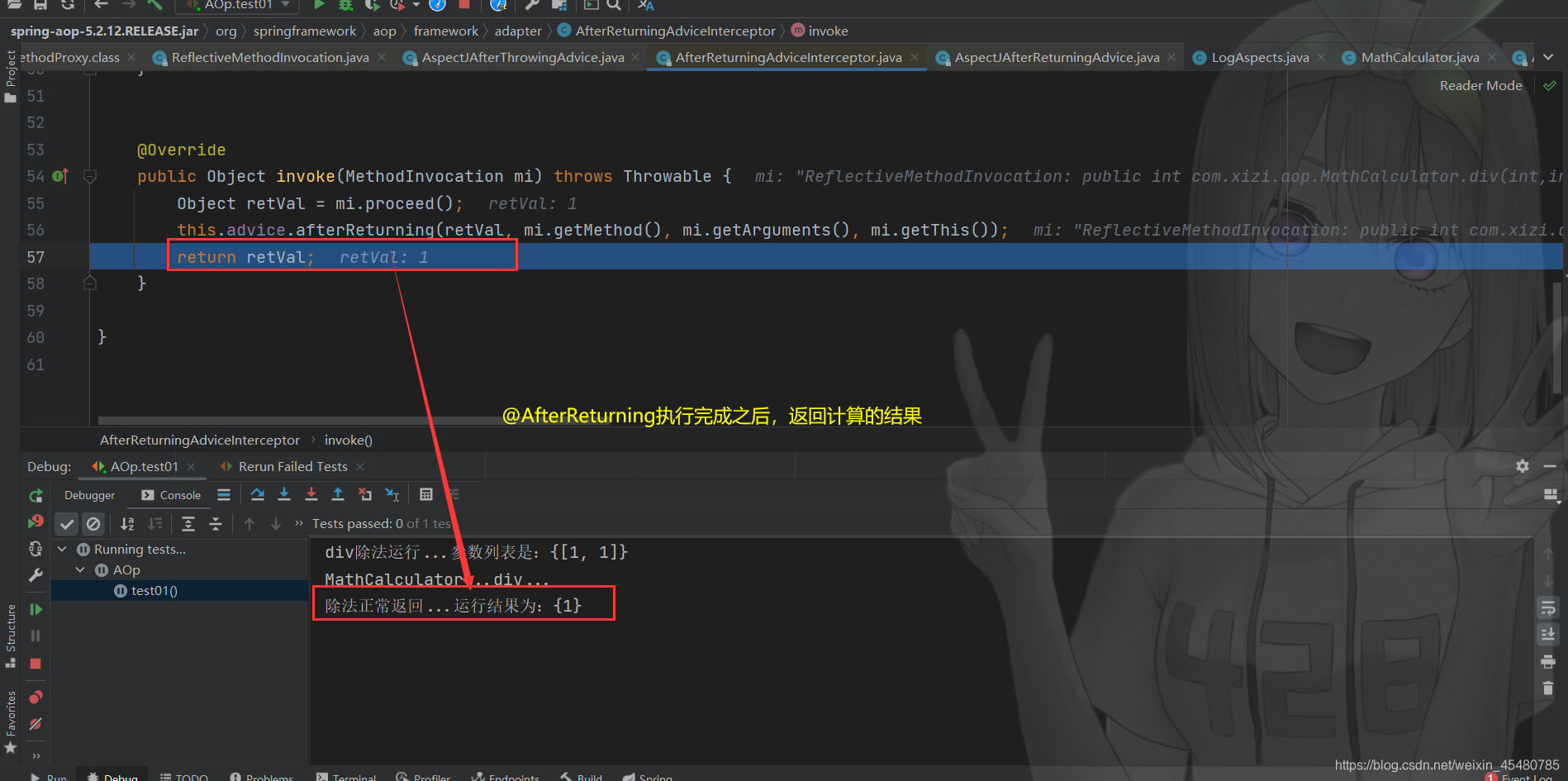Open debugger wrench settings icon

tap(36, 575)
